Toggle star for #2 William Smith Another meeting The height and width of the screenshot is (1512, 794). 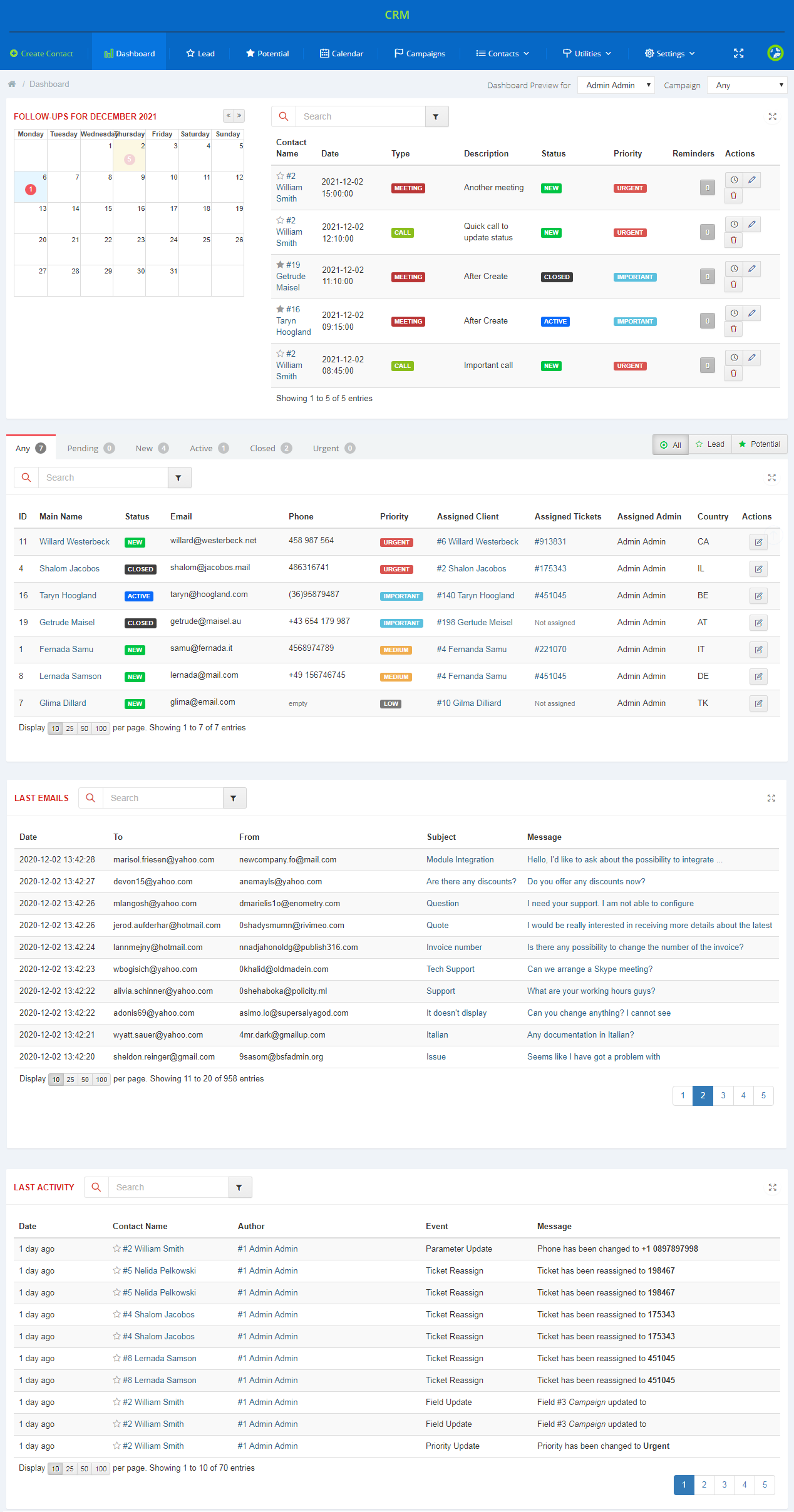280,176
